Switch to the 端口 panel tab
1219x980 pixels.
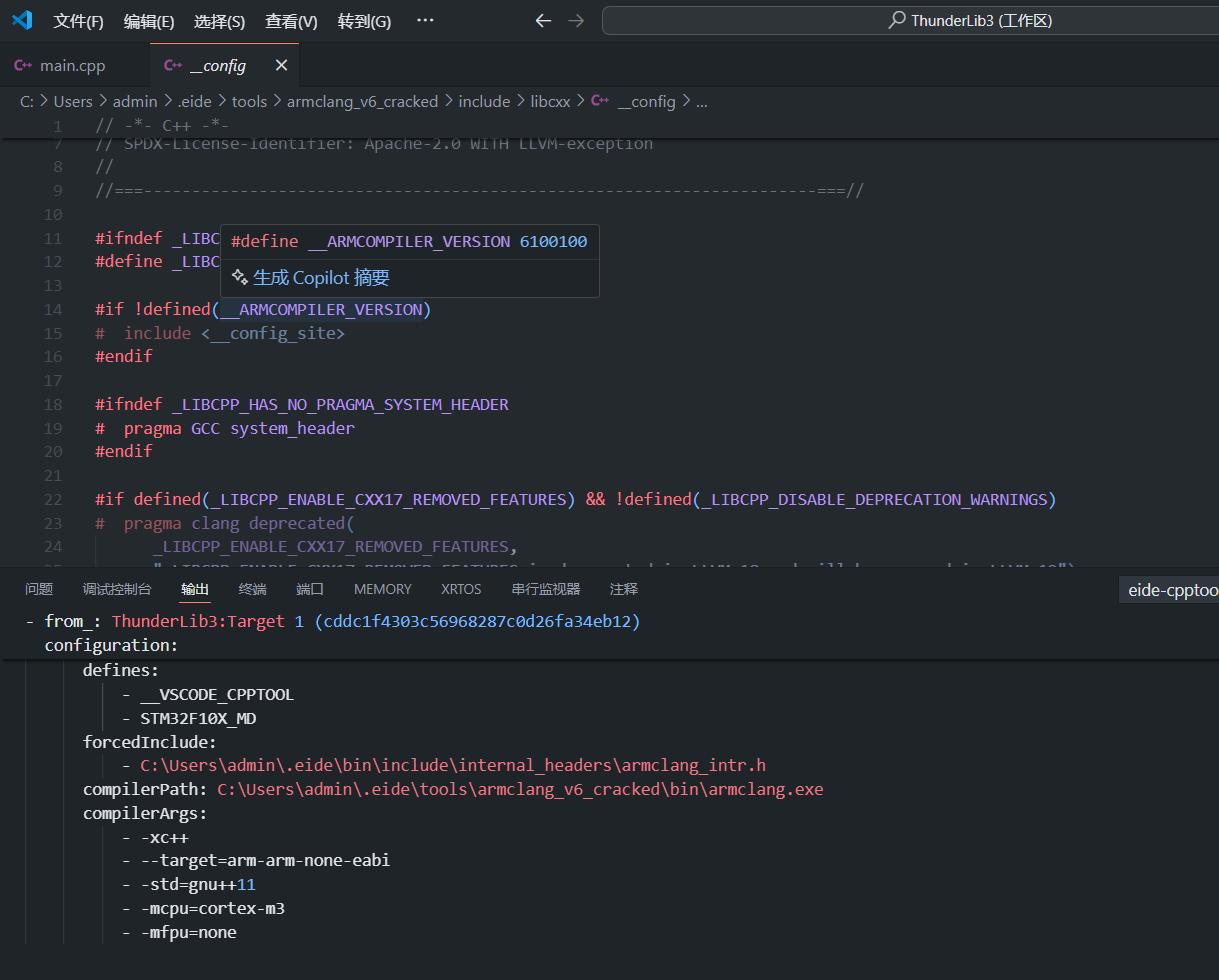(310, 589)
